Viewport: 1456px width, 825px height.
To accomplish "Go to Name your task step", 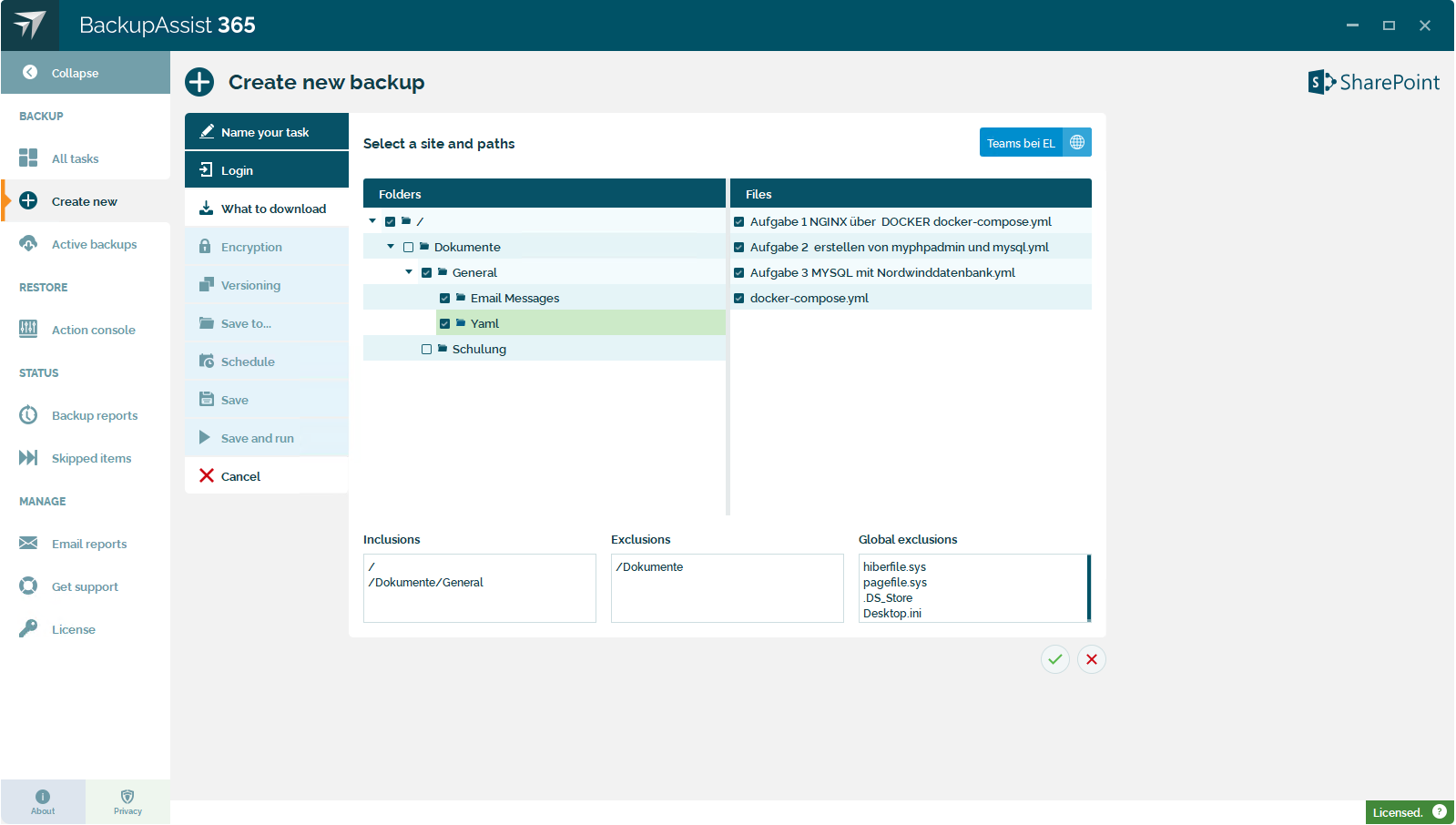I will coord(267,132).
